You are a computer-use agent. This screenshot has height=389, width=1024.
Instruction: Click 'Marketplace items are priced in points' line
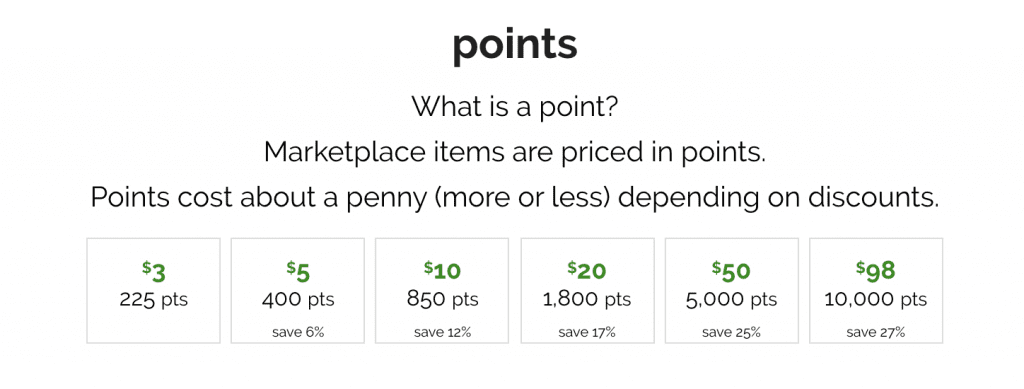point(515,152)
